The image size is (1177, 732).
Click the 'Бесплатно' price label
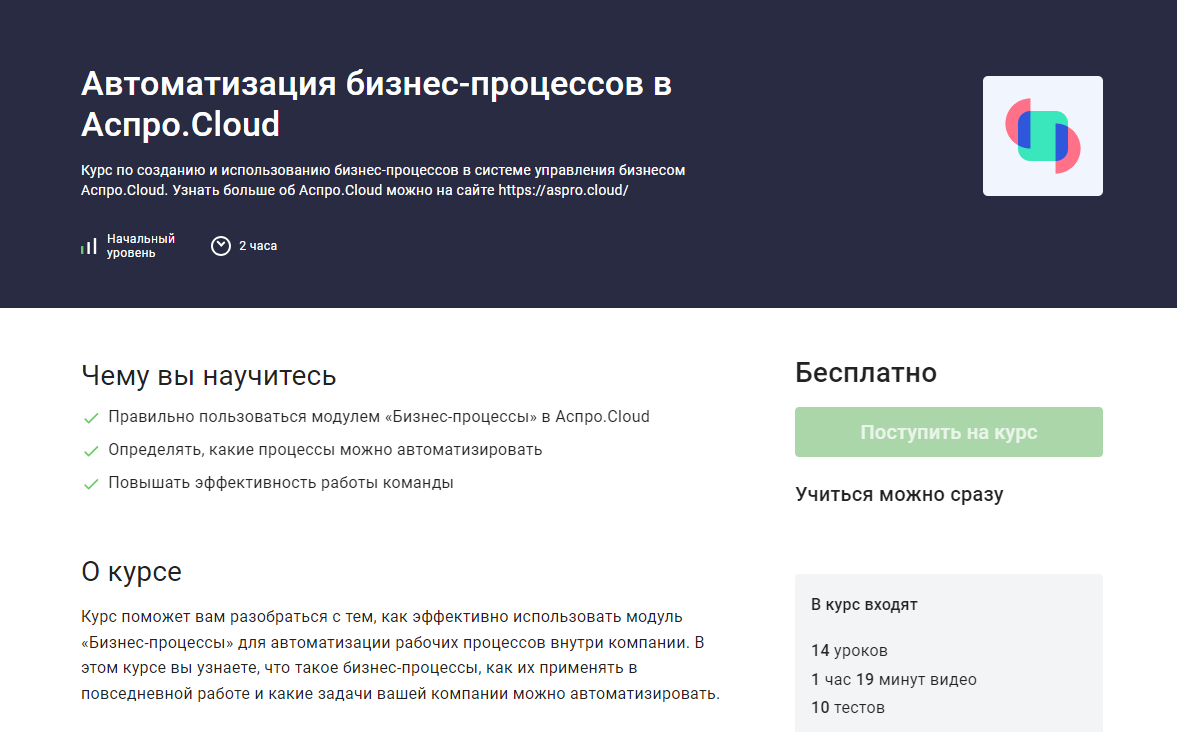[x=865, y=373]
